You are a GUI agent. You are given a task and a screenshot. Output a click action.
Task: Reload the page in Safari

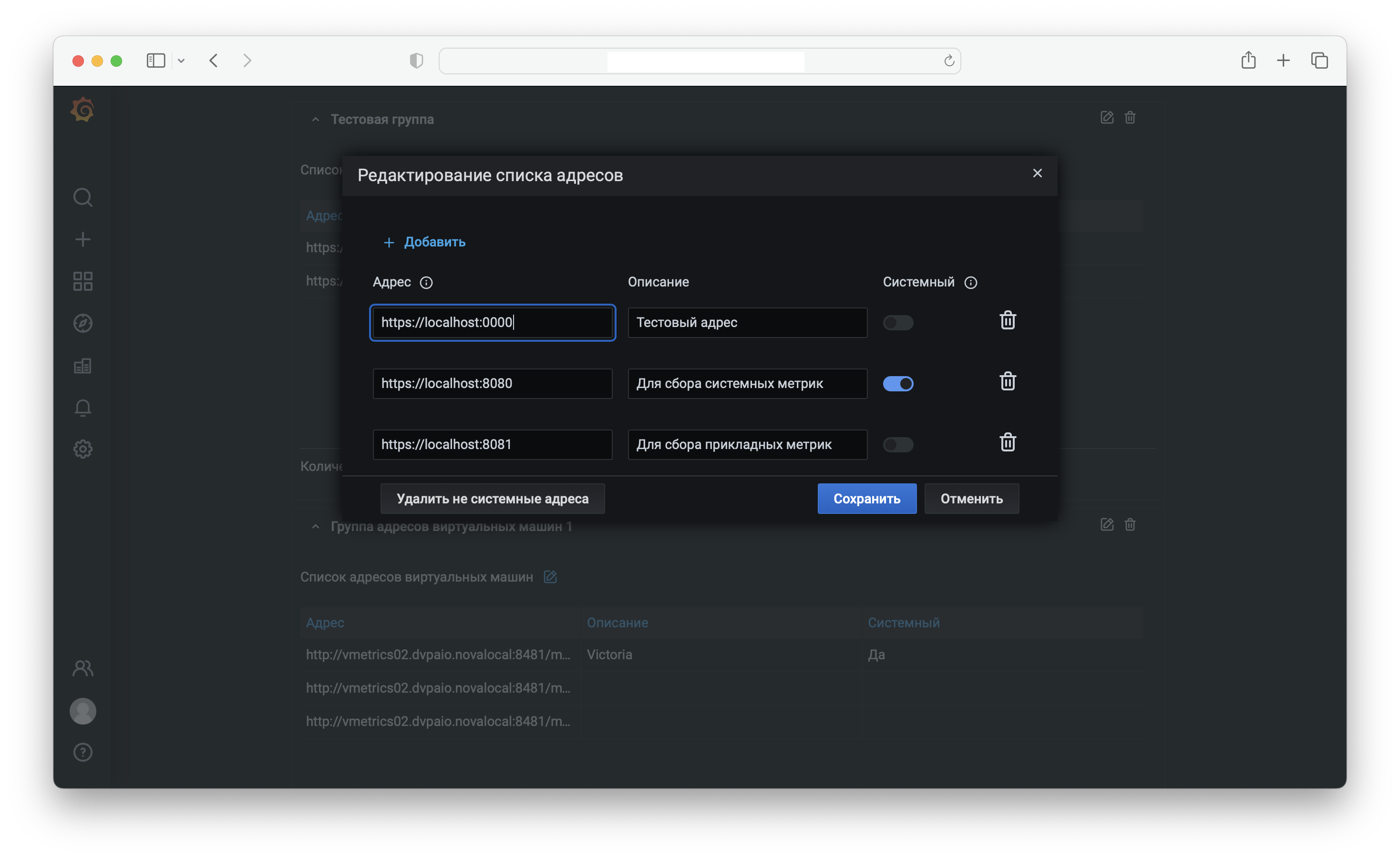pos(949,61)
